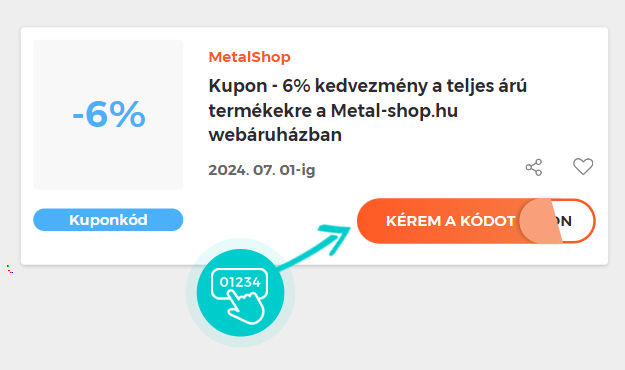Click the word webáruházban in the title
Image resolution: width=625 pixels, height=370 pixels.
pyautogui.click(x=275, y=135)
